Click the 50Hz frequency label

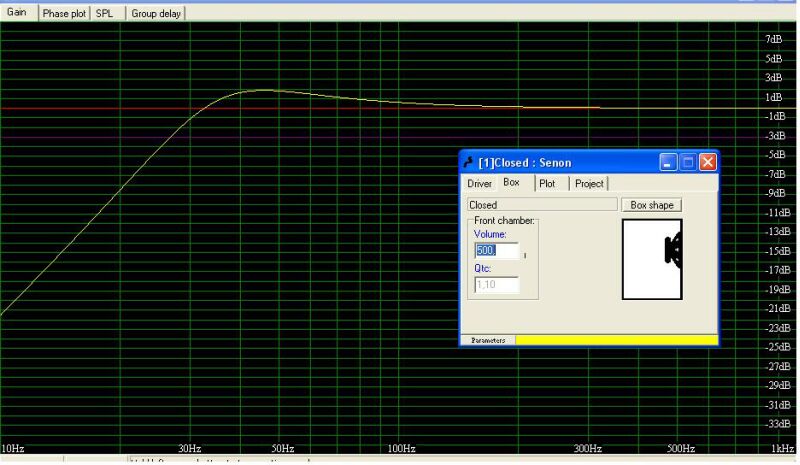coord(282,449)
